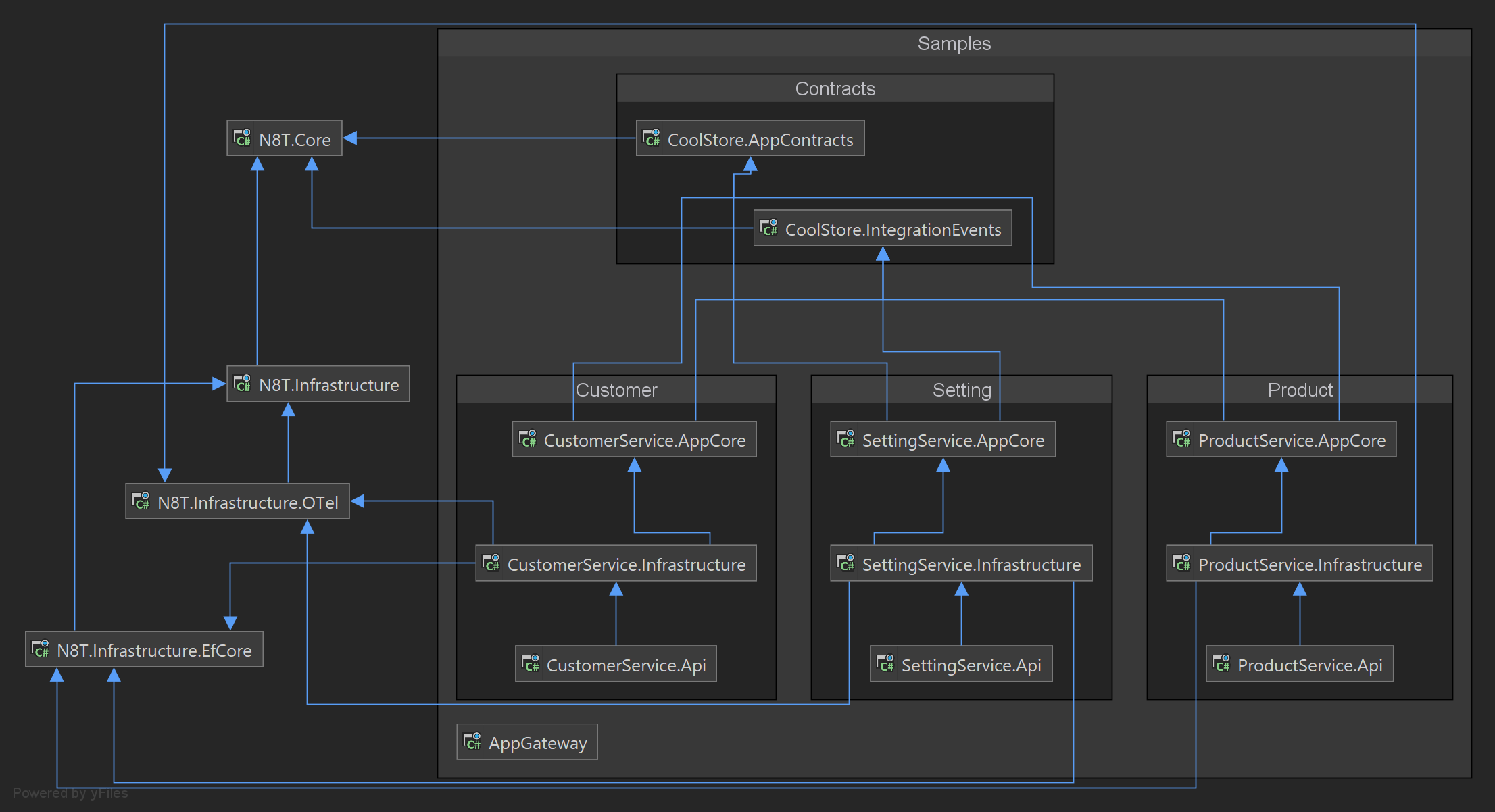
Task: Click the C# icon of N8T.Core node
Action: (x=242, y=138)
